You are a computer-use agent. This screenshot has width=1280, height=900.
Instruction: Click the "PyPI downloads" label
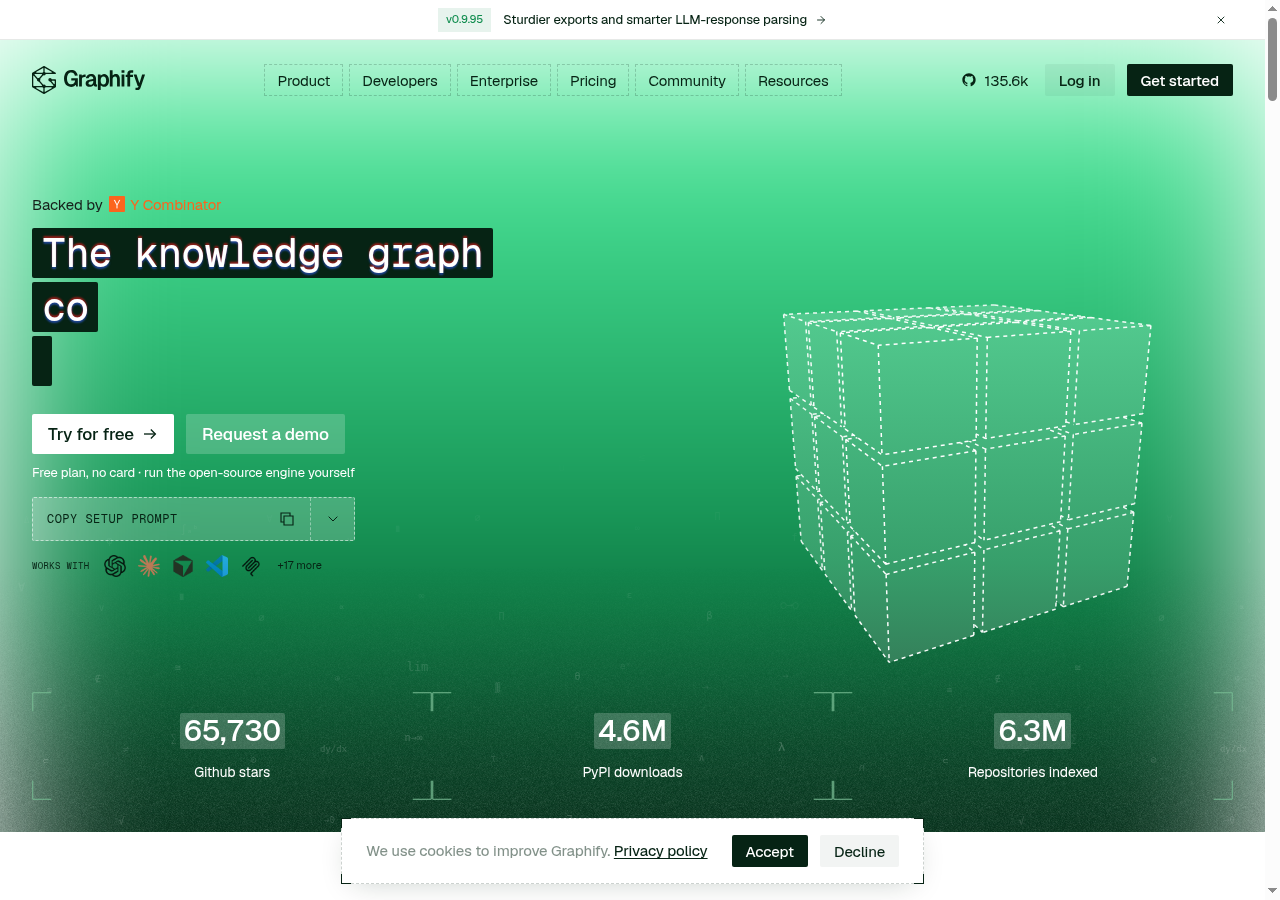(633, 772)
